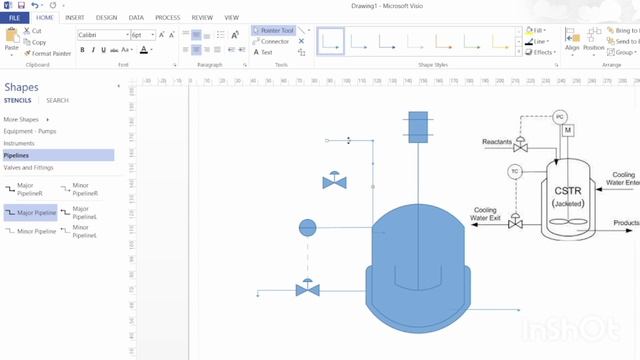Open Valves and Fittings stencil
Image resolution: width=640 pixels, height=360 pixels.
29,168
